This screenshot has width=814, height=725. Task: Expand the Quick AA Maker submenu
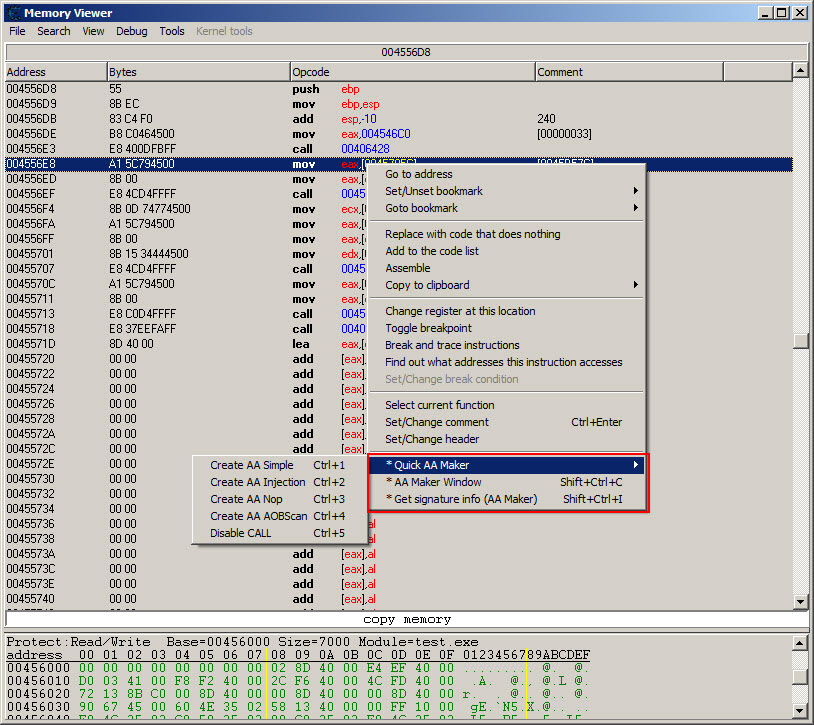507,465
